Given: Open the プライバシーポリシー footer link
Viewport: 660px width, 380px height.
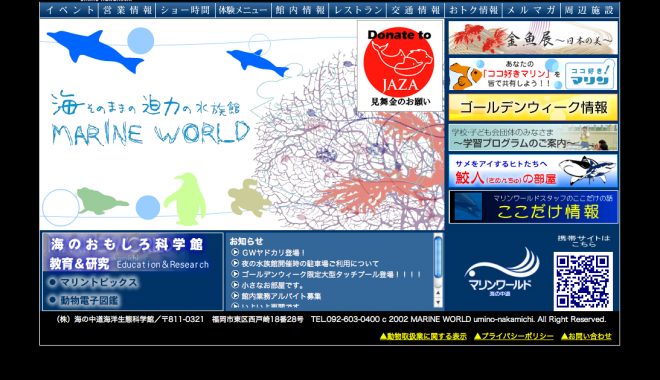Looking at the screenshot, I should coord(514,336).
